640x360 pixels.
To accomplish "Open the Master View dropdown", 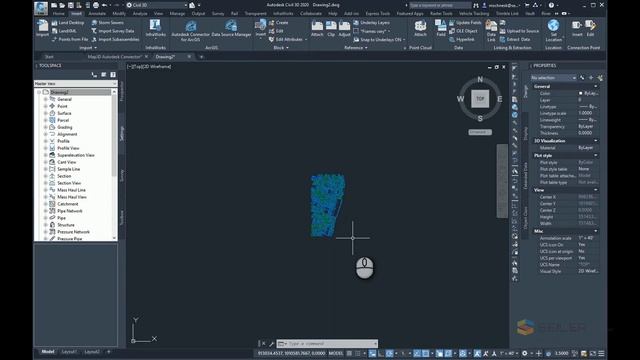I will point(76,83).
